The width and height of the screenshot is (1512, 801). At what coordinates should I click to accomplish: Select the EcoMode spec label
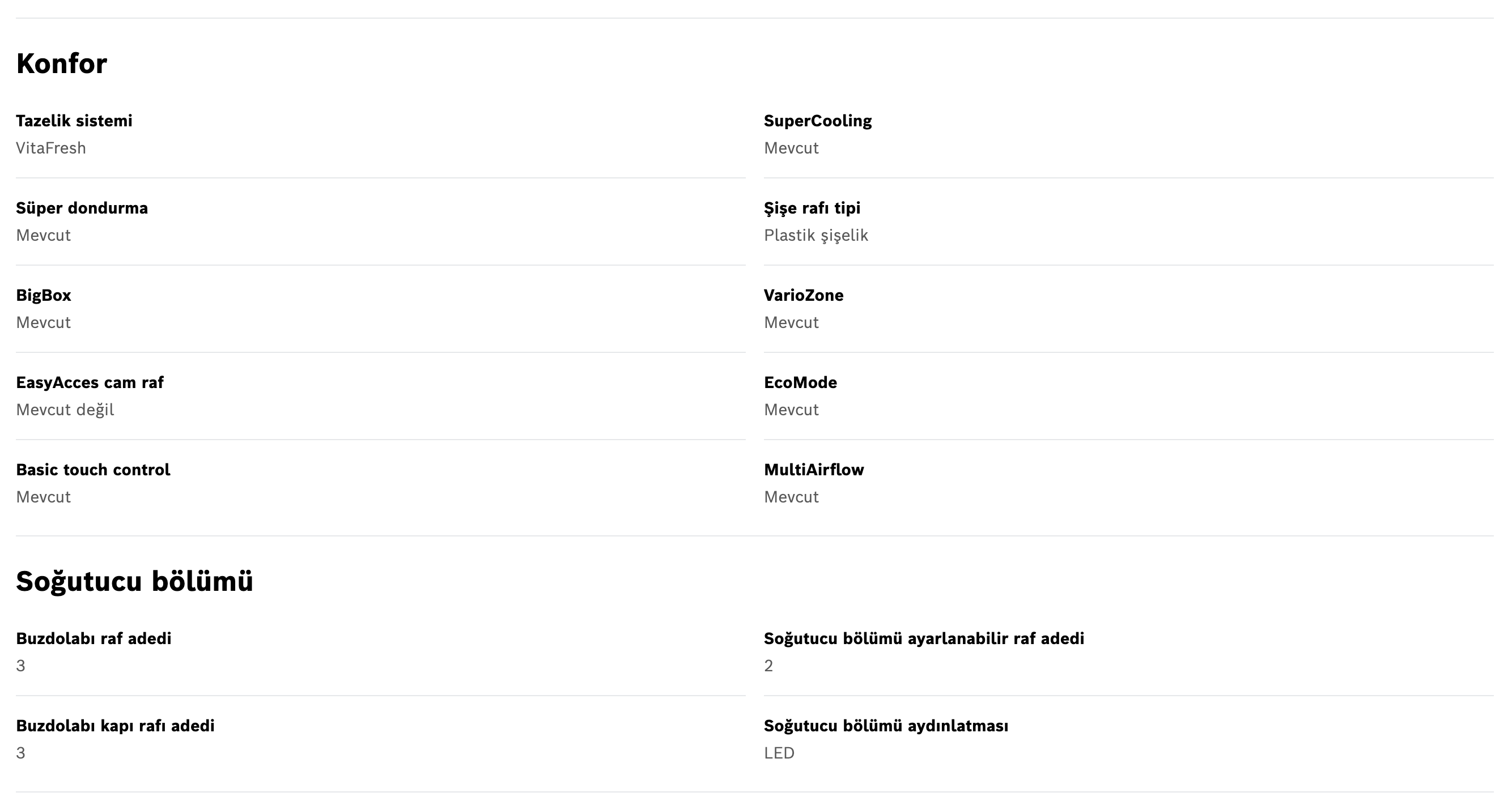800,382
